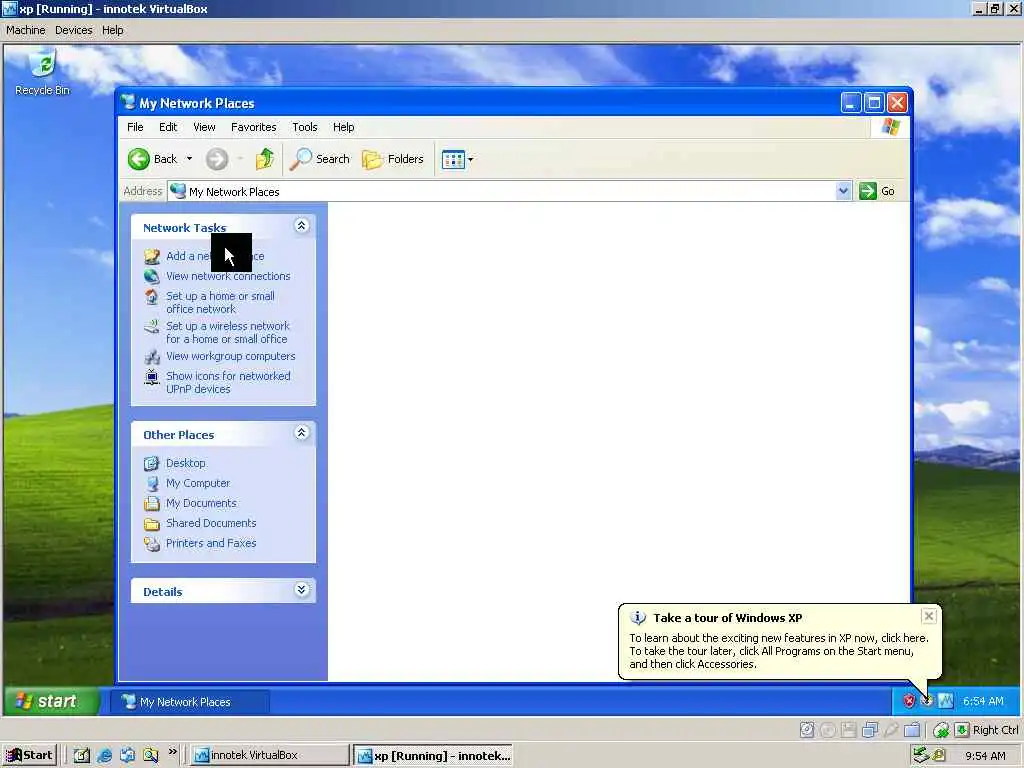Go up one folder level

pyautogui.click(x=264, y=159)
